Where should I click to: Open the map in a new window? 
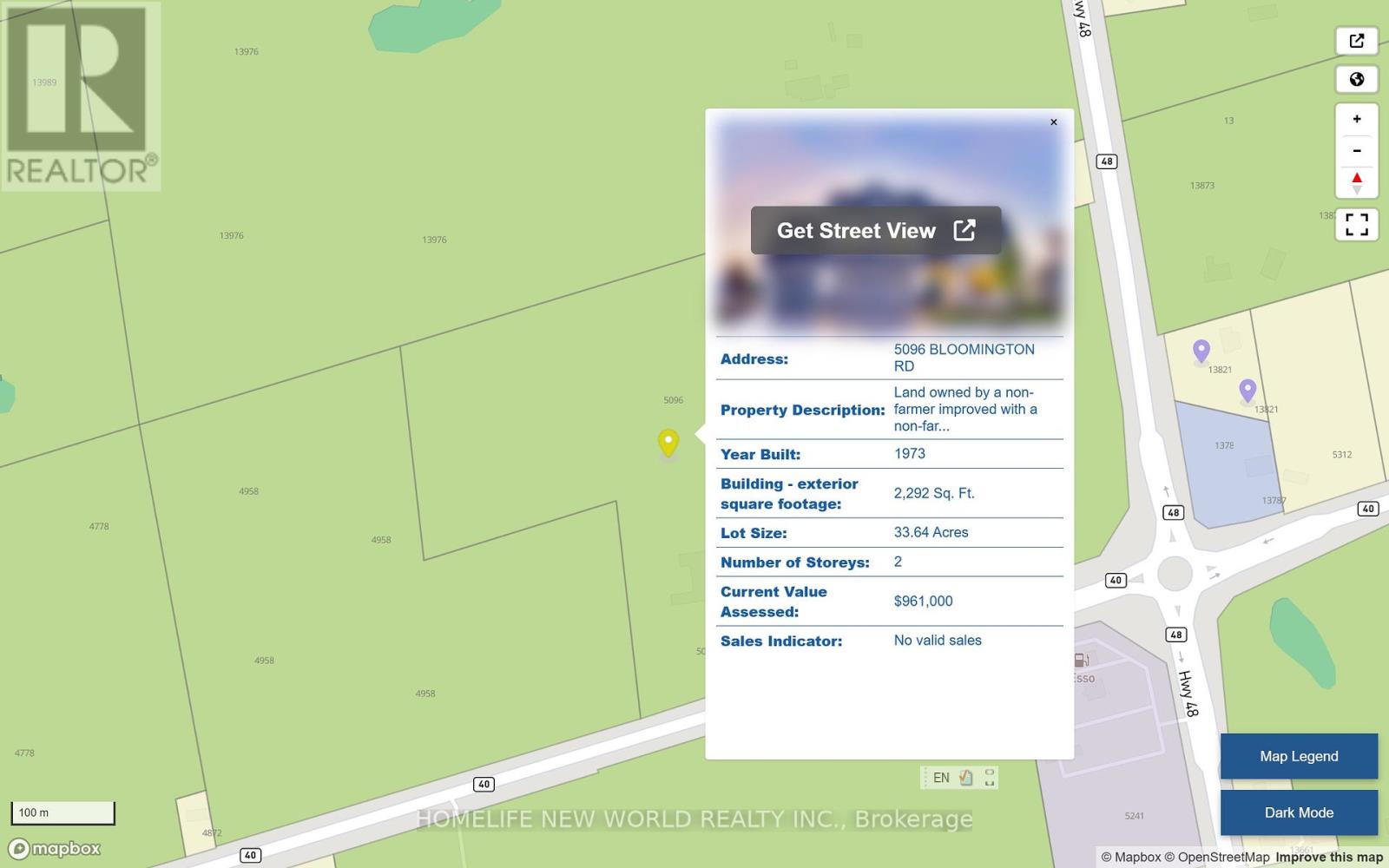point(1356,41)
